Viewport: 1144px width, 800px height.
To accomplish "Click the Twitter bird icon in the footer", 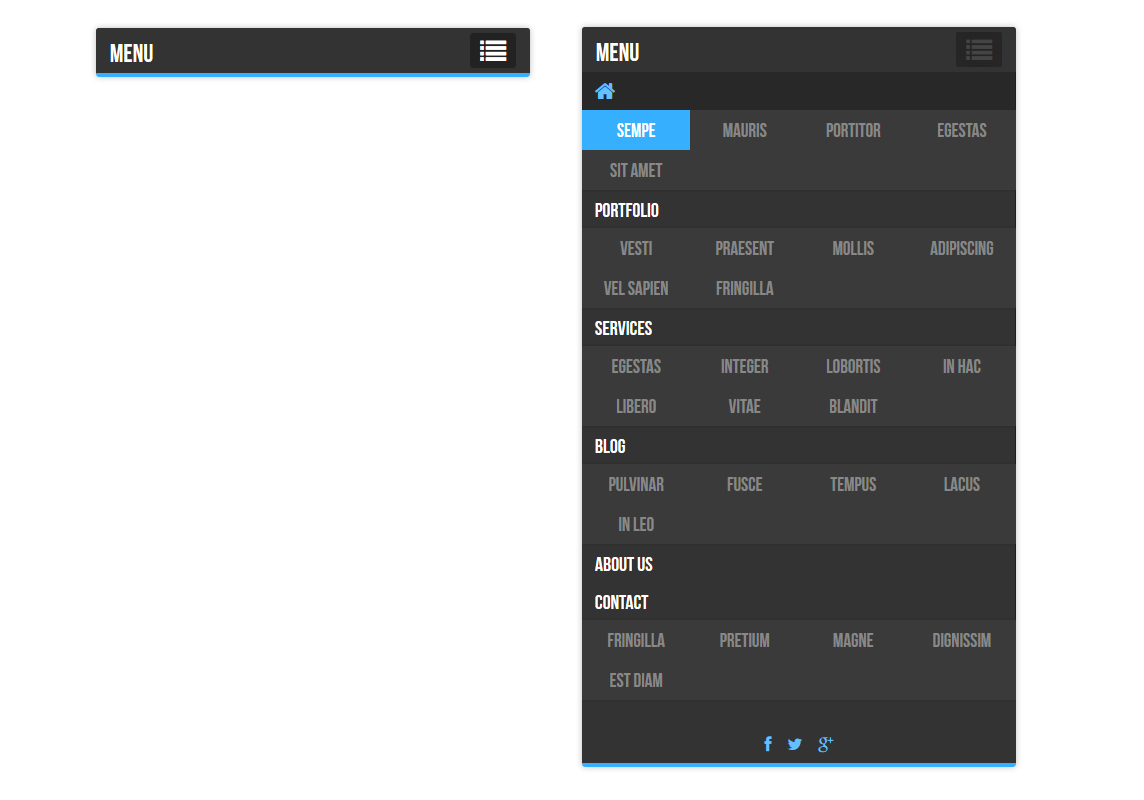I will (x=794, y=744).
